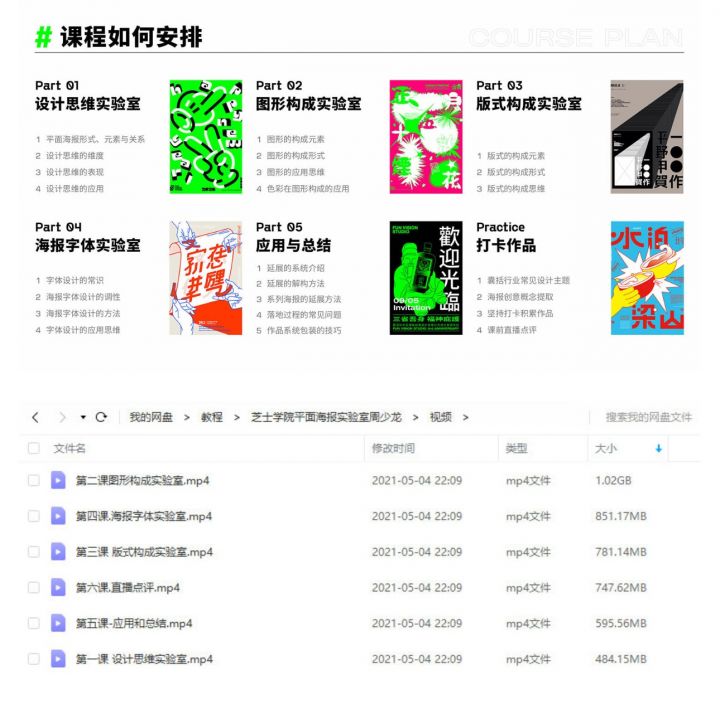720x704 pixels.
Task: Check the box for 第三课 版式构成实验室.mp4
Action: coord(34,552)
